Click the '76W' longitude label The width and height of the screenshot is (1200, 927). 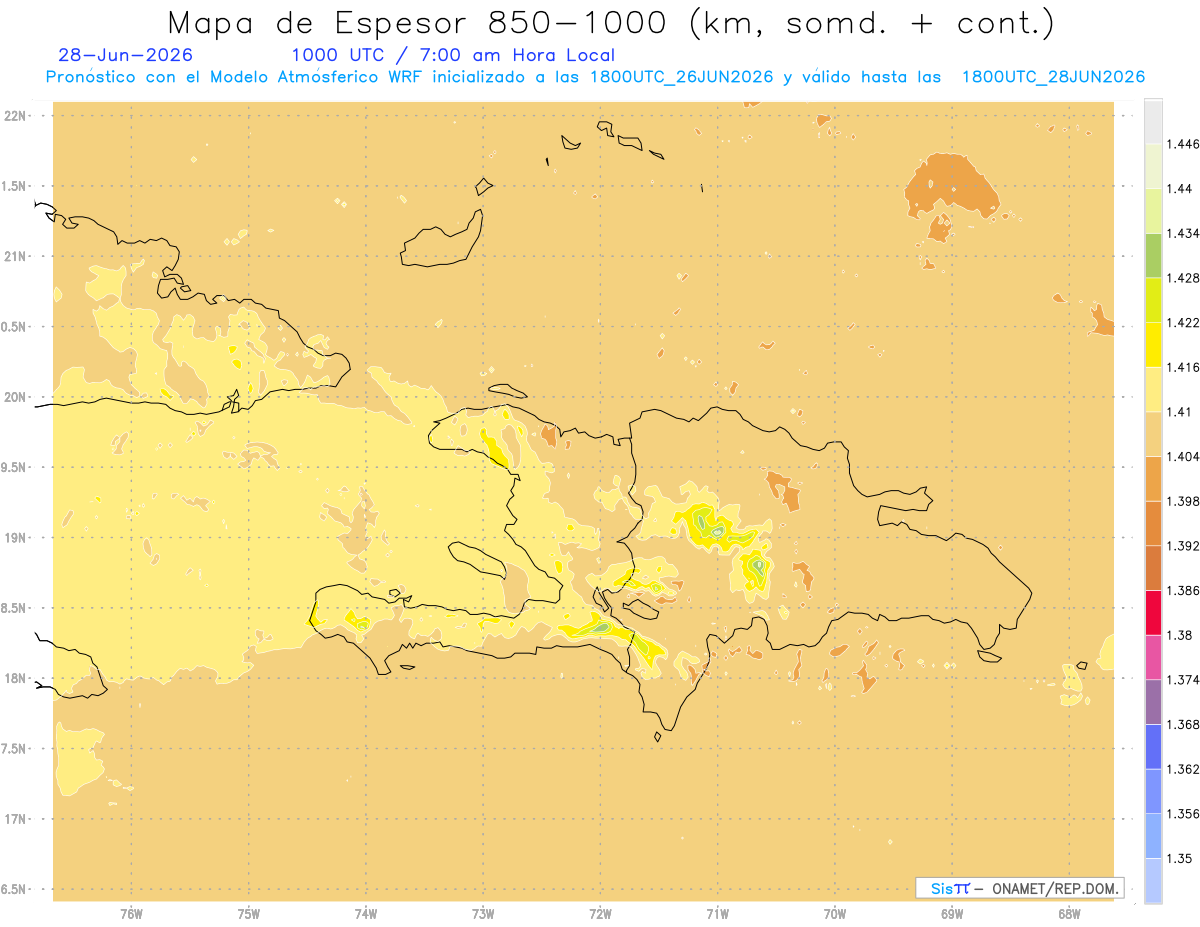(x=131, y=913)
